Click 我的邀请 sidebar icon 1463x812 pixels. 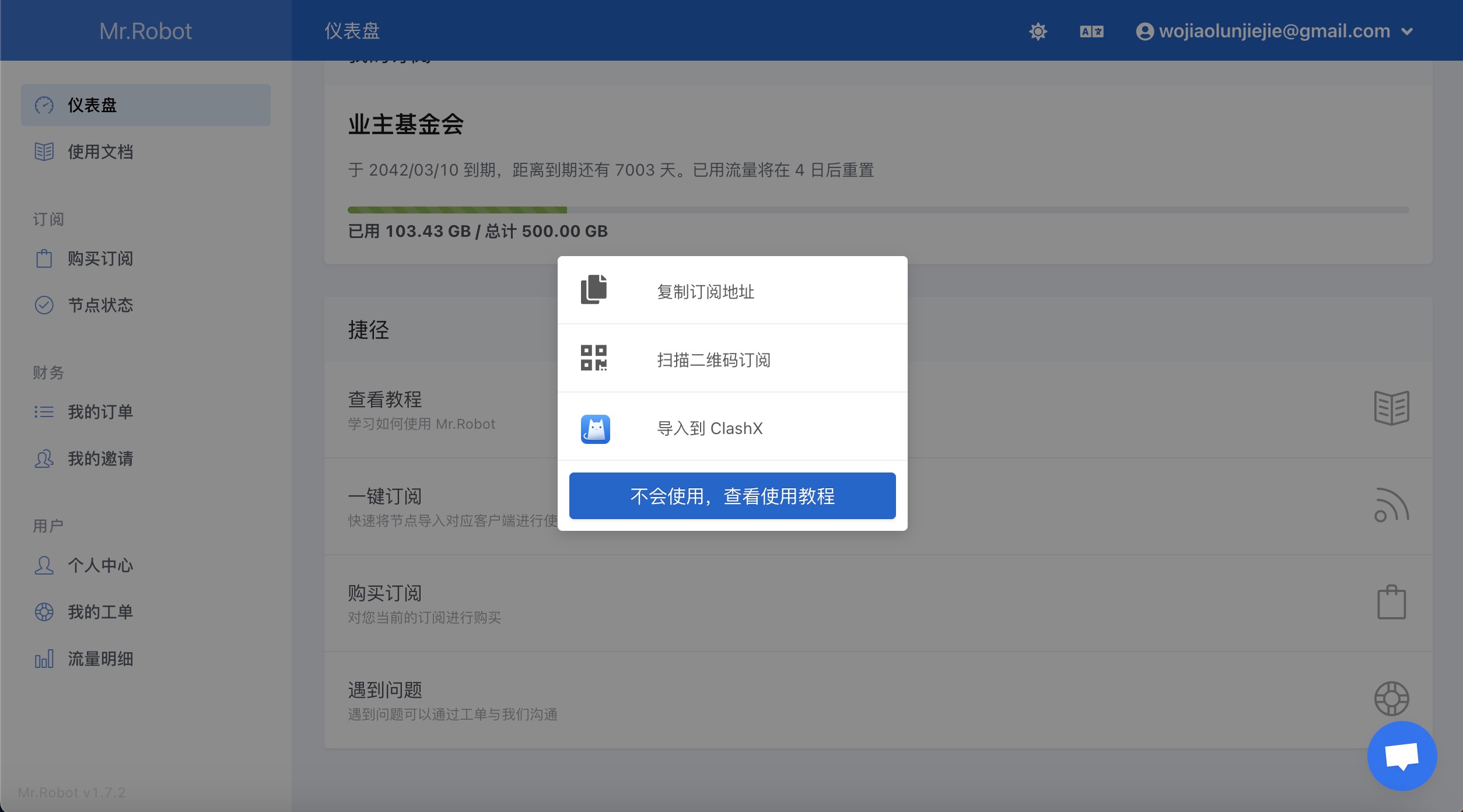[44, 459]
